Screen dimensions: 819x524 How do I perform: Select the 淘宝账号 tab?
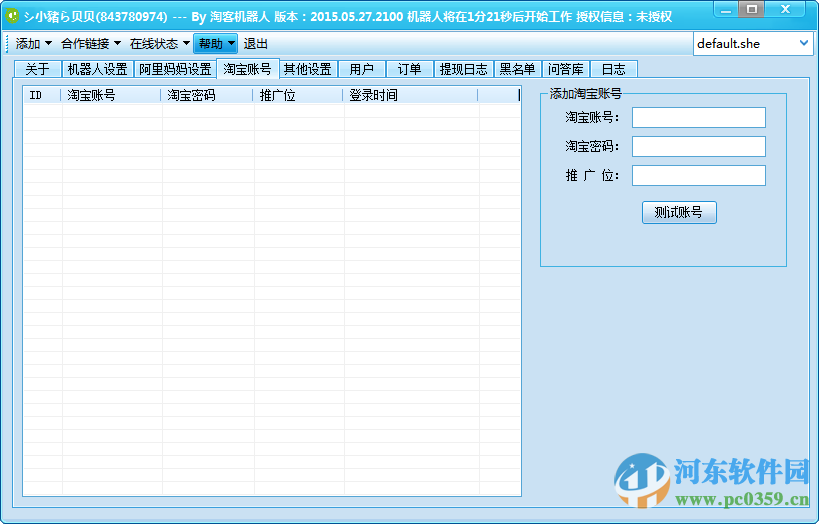(248, 68)
